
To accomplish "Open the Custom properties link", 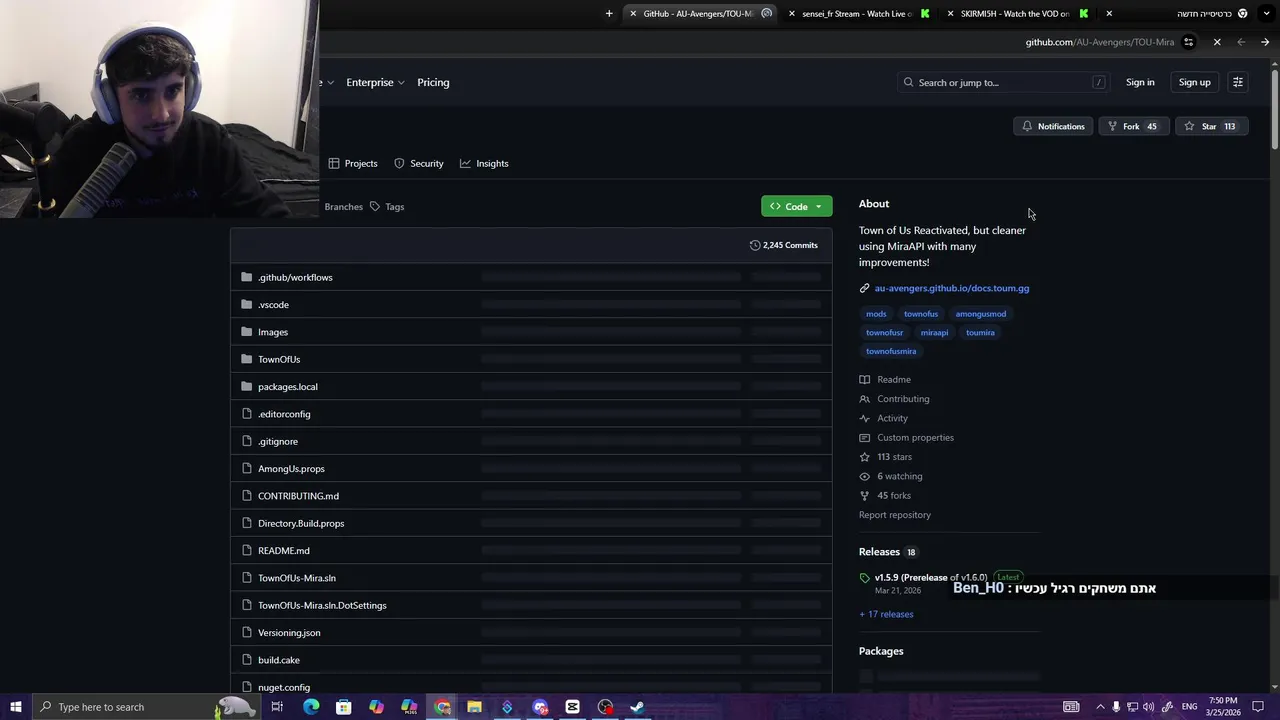I will click(x=906, y=437).
